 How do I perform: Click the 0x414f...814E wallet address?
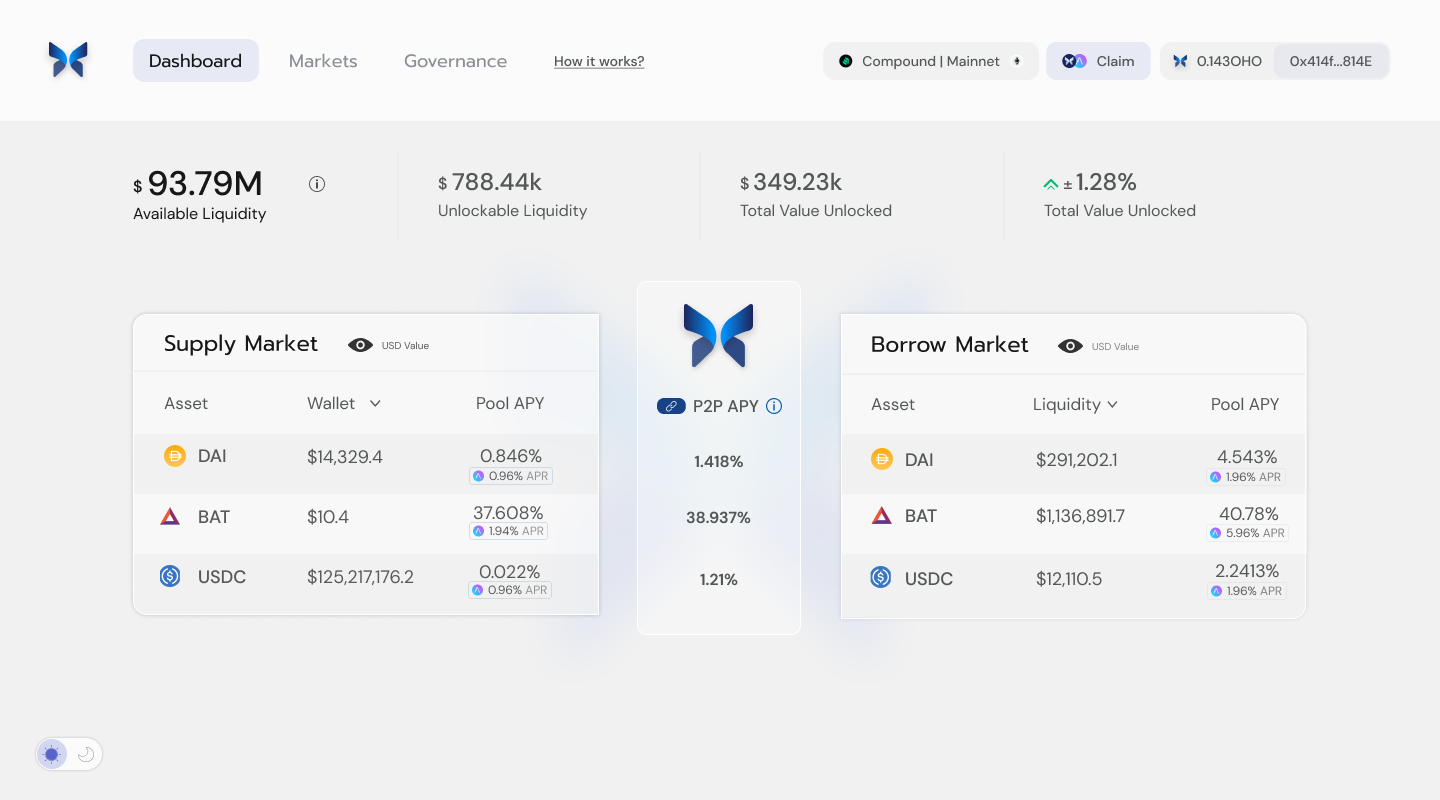point(1330,61)
